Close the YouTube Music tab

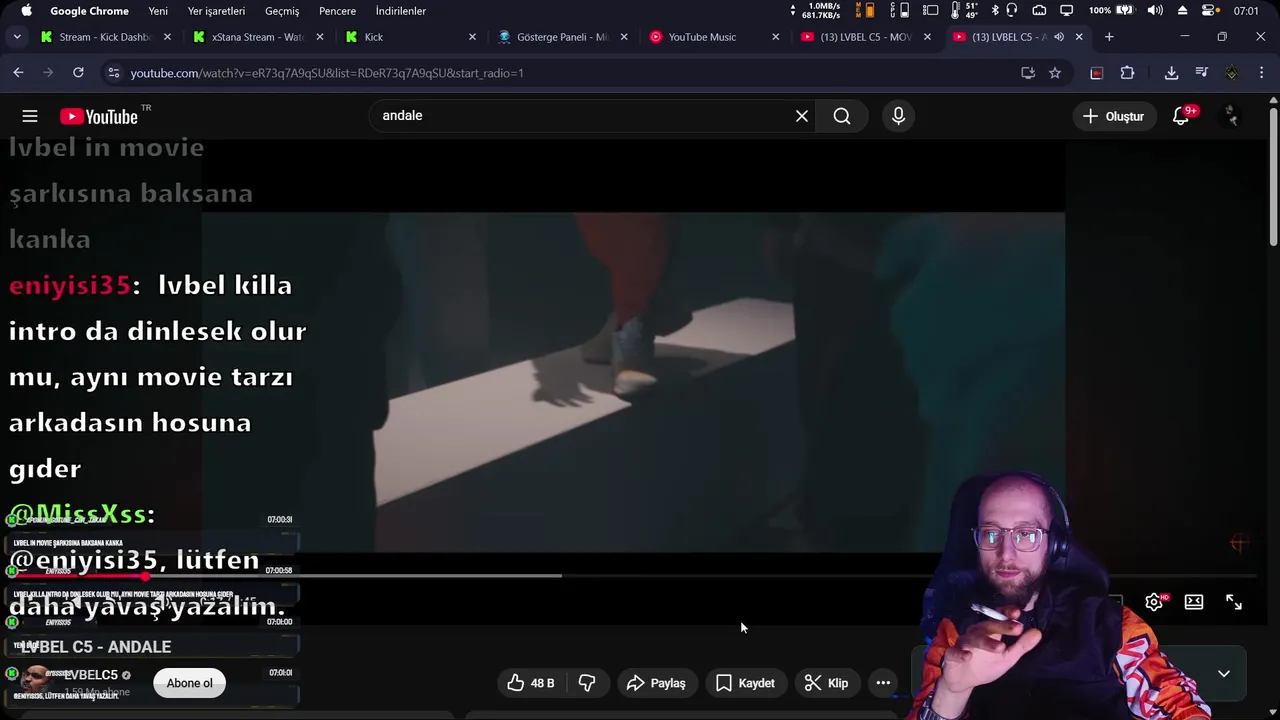[775, 37]
